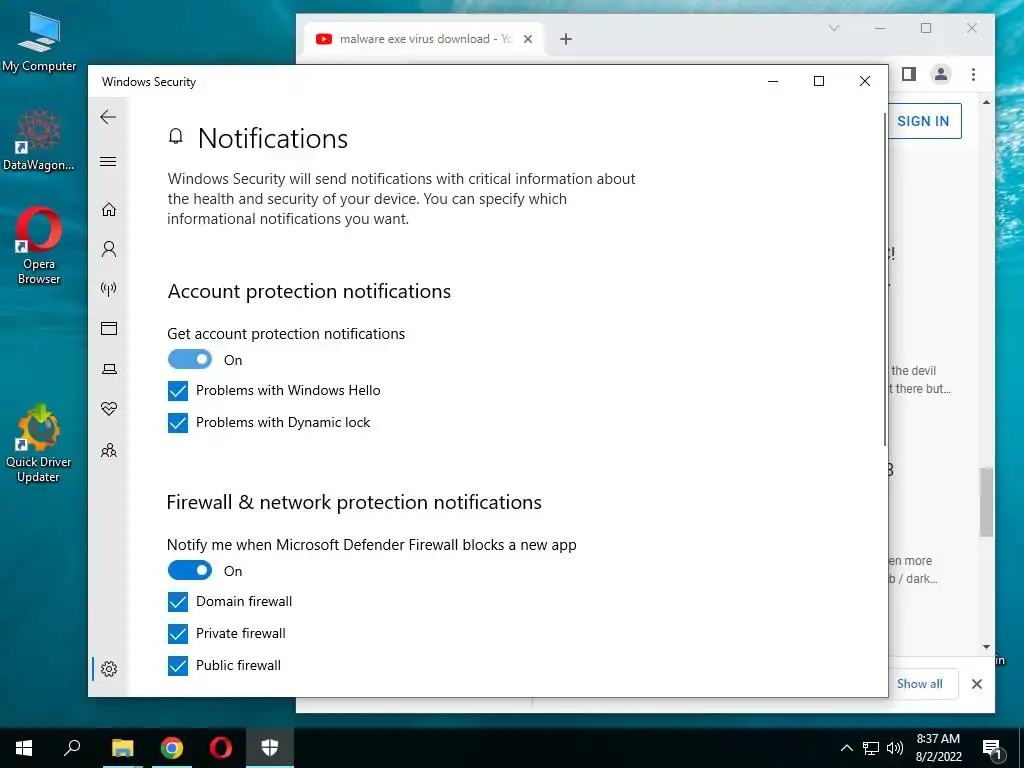The height and width of the screenshot is (768, 1024).
Task: Minimize the Windows Security window
Action: (773, 82)
